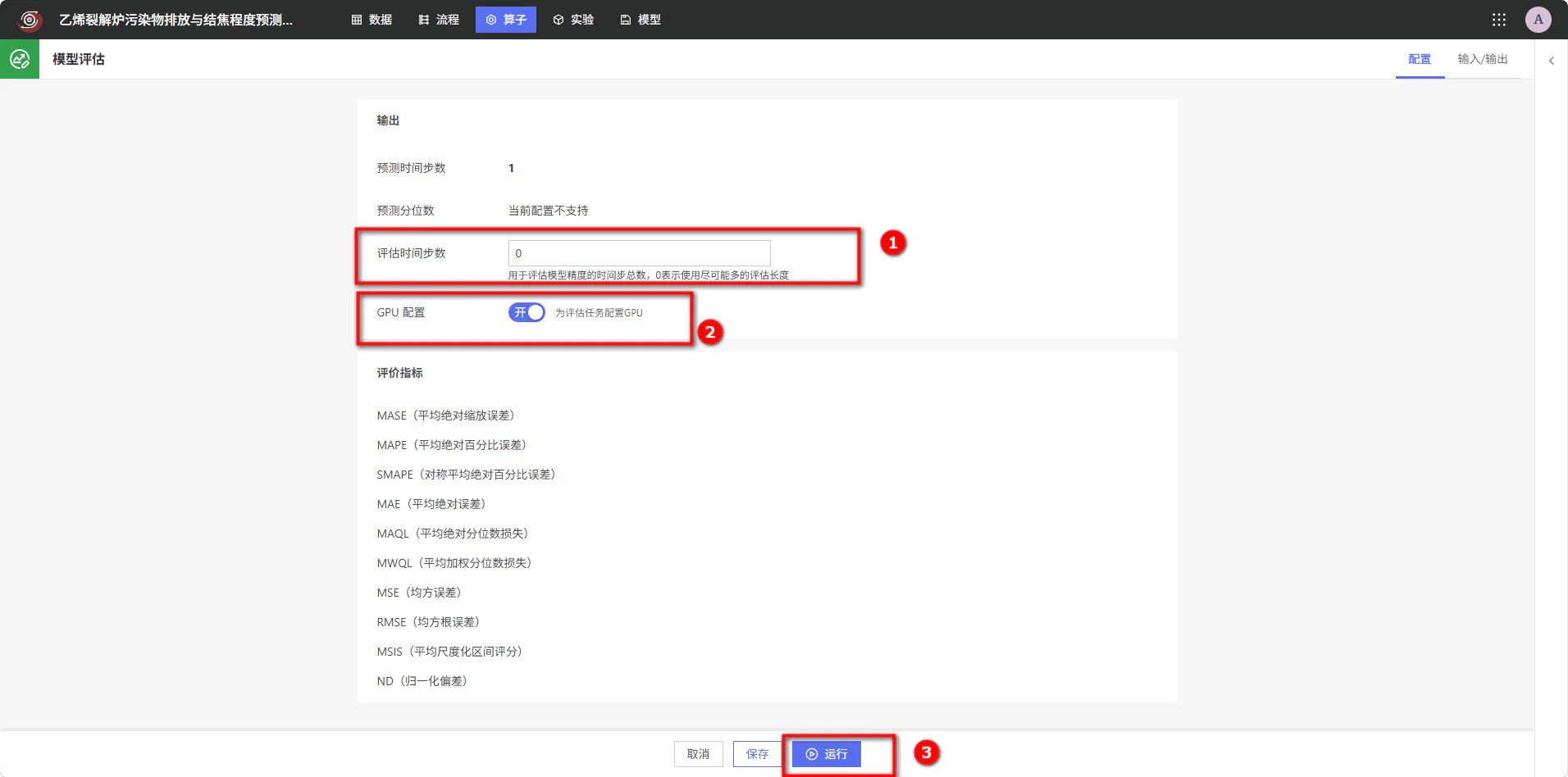Run the evaluation with 运行 button
The image size is (1568, 777).
coord(827,754)
